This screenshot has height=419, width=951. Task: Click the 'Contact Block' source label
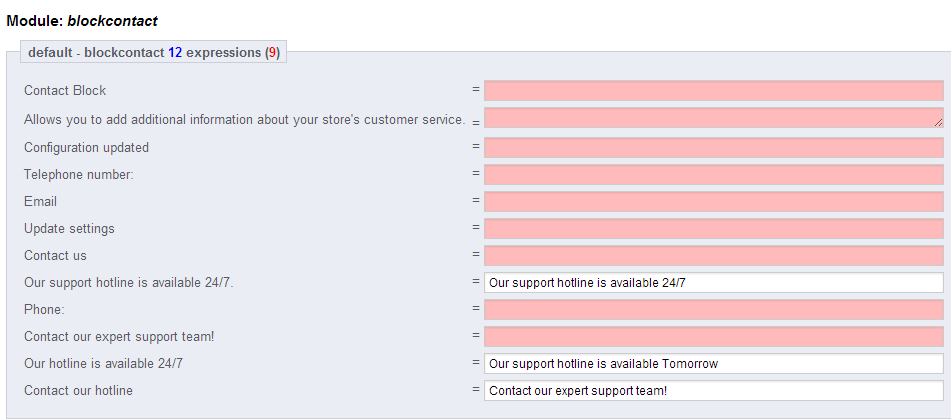coord(65,90)
